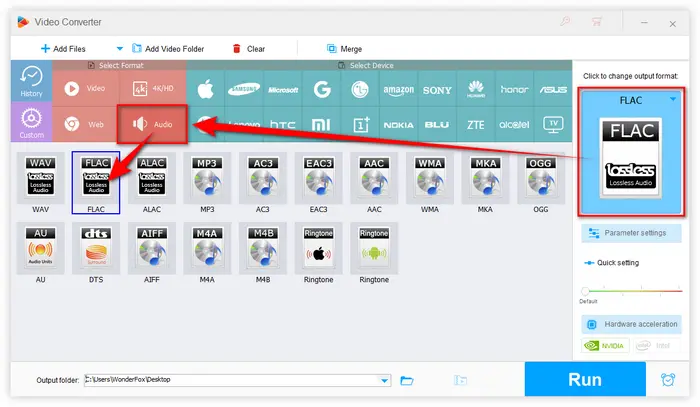Switch to Web format category
Screen dimensions: 700x407
point(85,124)
